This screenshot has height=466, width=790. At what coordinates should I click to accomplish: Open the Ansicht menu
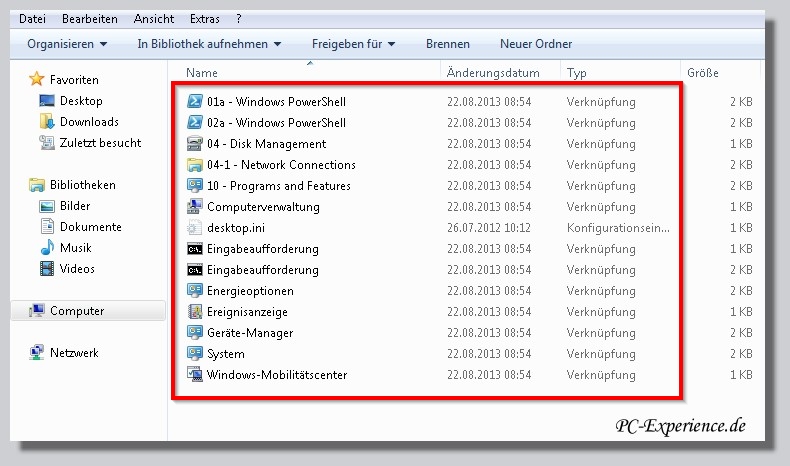point(153,19)
